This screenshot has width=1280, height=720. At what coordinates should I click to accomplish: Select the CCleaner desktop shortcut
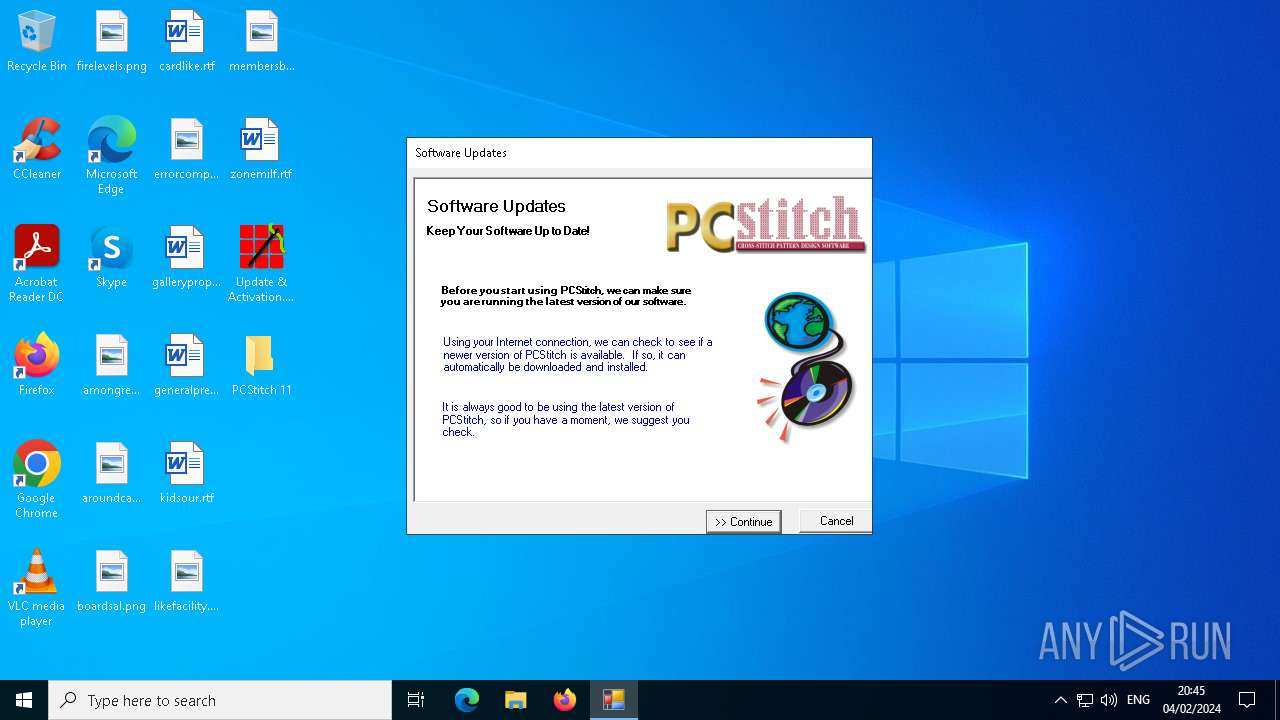[37, 150]
